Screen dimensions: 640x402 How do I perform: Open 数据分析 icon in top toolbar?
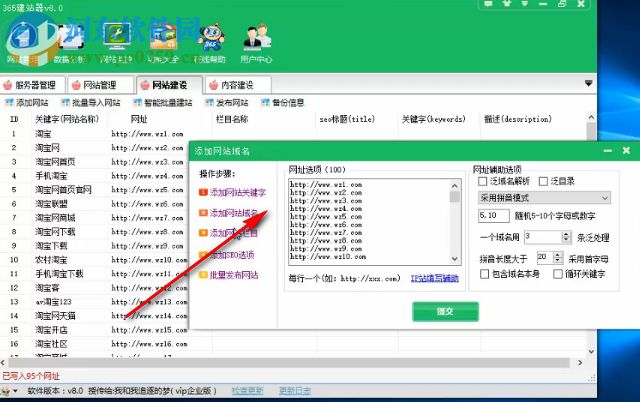[x=69, y=44]
